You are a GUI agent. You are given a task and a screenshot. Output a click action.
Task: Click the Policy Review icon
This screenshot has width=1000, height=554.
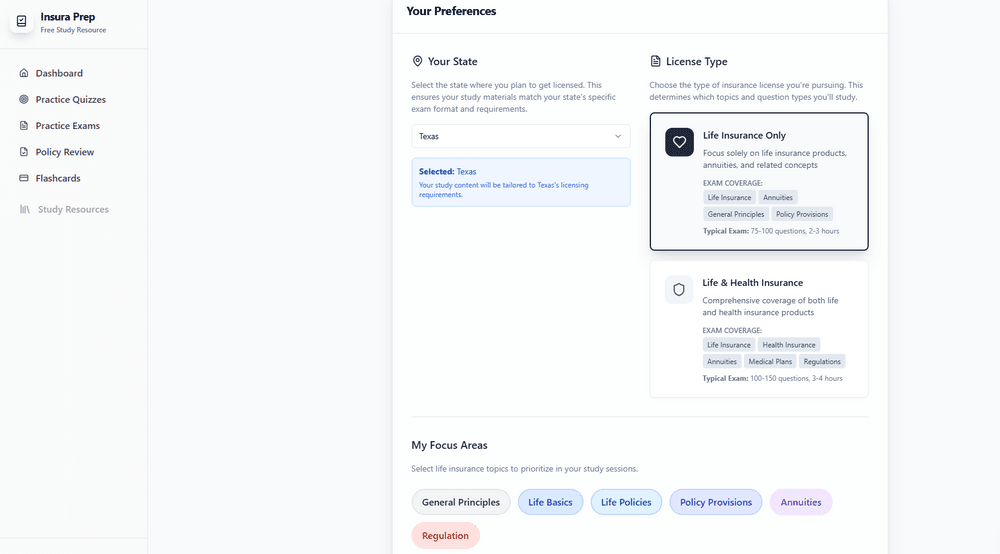pyautogui.click(x=24, y=152)
